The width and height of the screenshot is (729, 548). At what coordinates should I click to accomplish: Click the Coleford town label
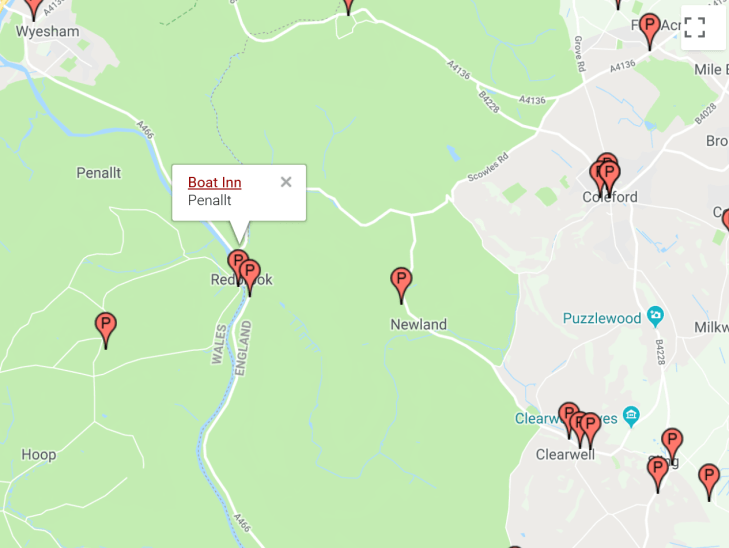click(610, 197)
